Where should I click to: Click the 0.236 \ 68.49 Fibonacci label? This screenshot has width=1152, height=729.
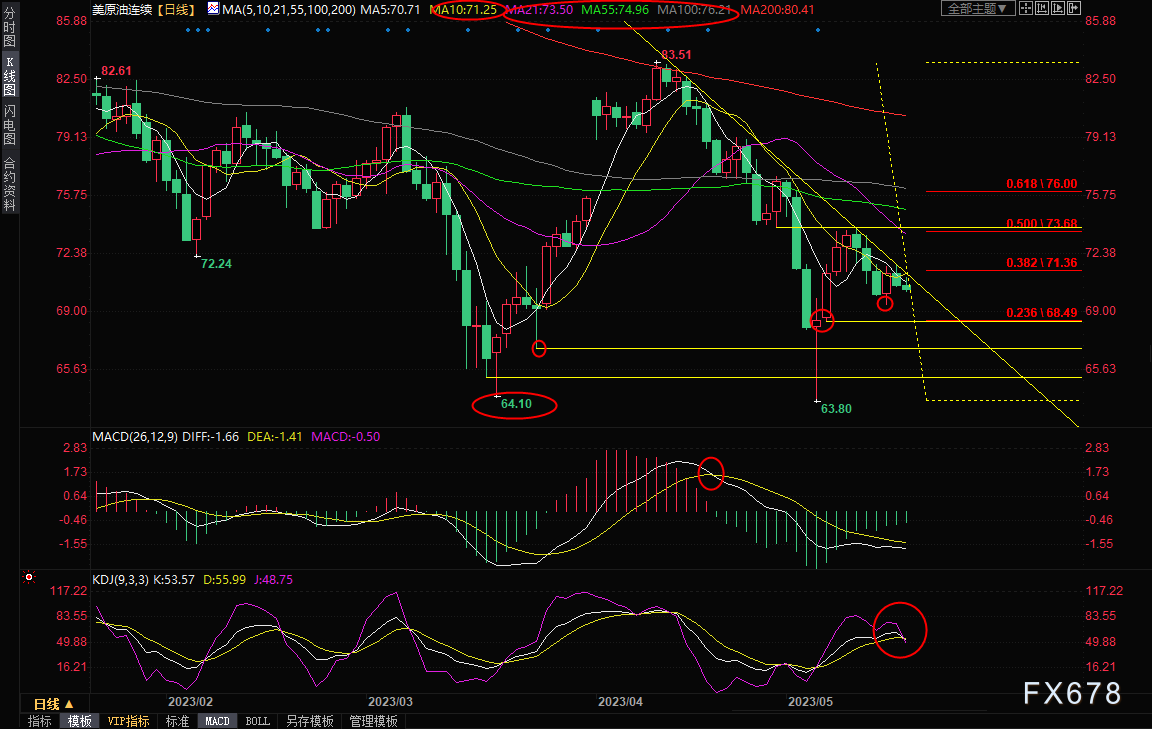(1042, 313)
